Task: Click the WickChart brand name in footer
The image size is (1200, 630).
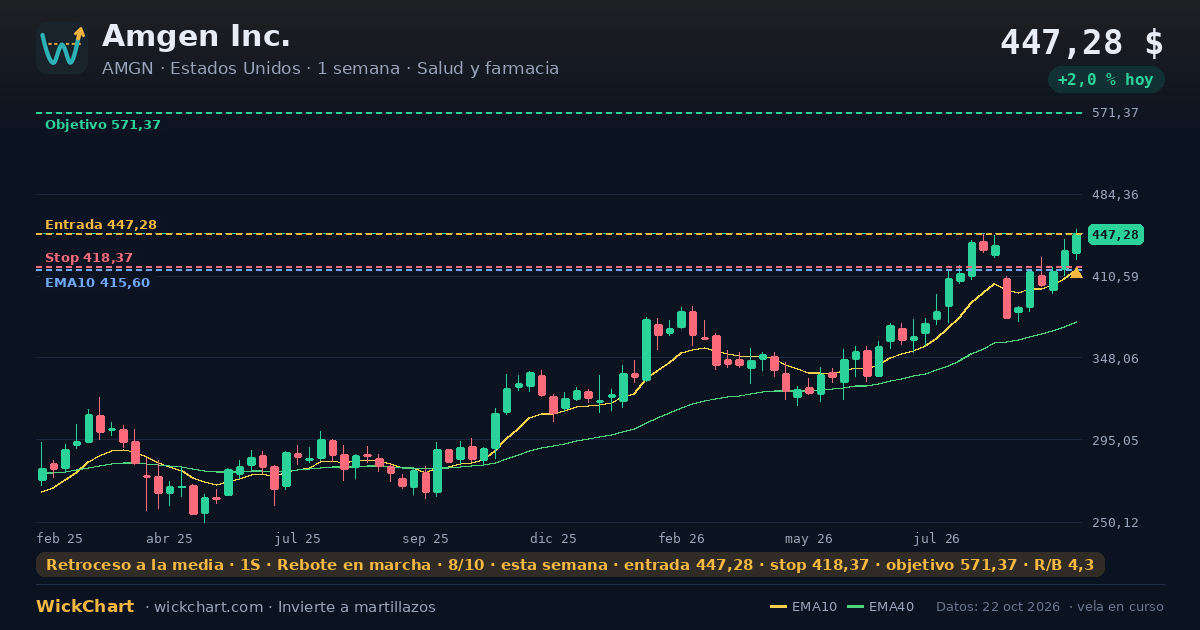Action: (x=85, y=607)
